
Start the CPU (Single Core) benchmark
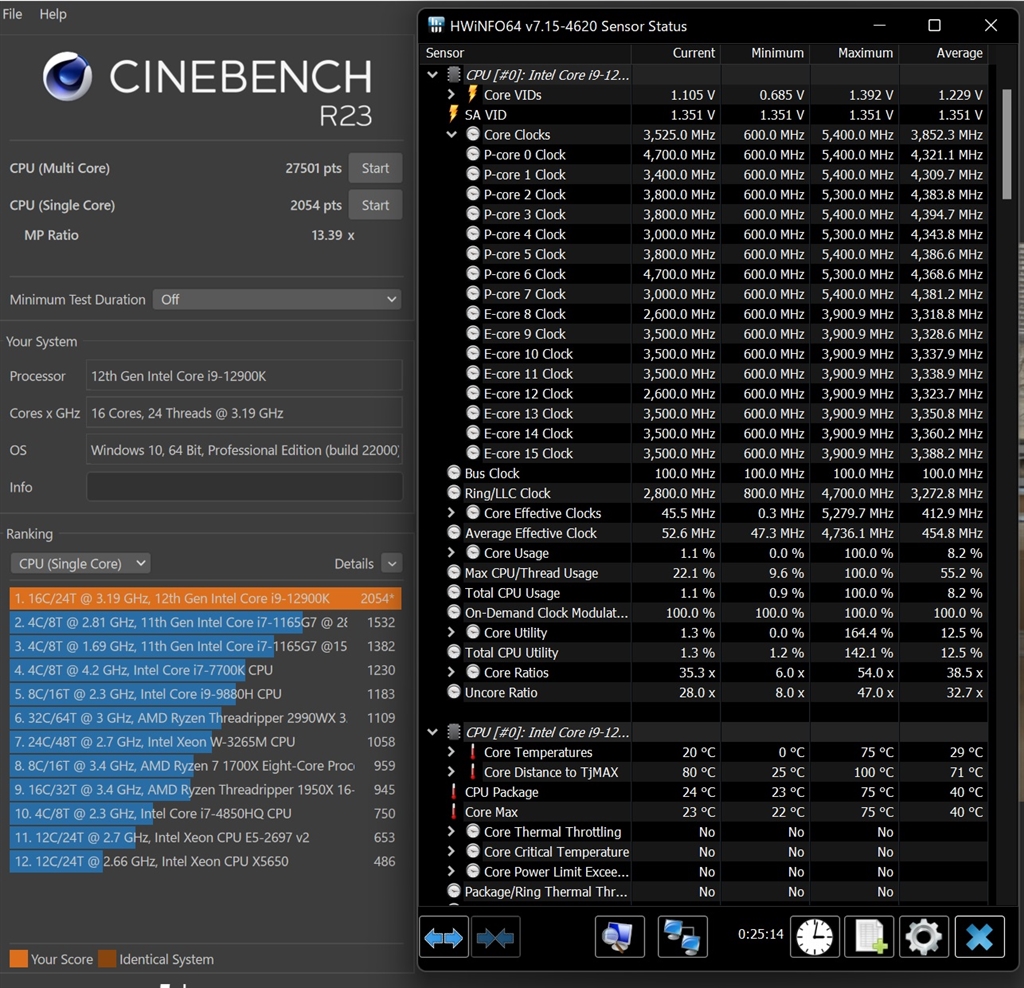375,205
